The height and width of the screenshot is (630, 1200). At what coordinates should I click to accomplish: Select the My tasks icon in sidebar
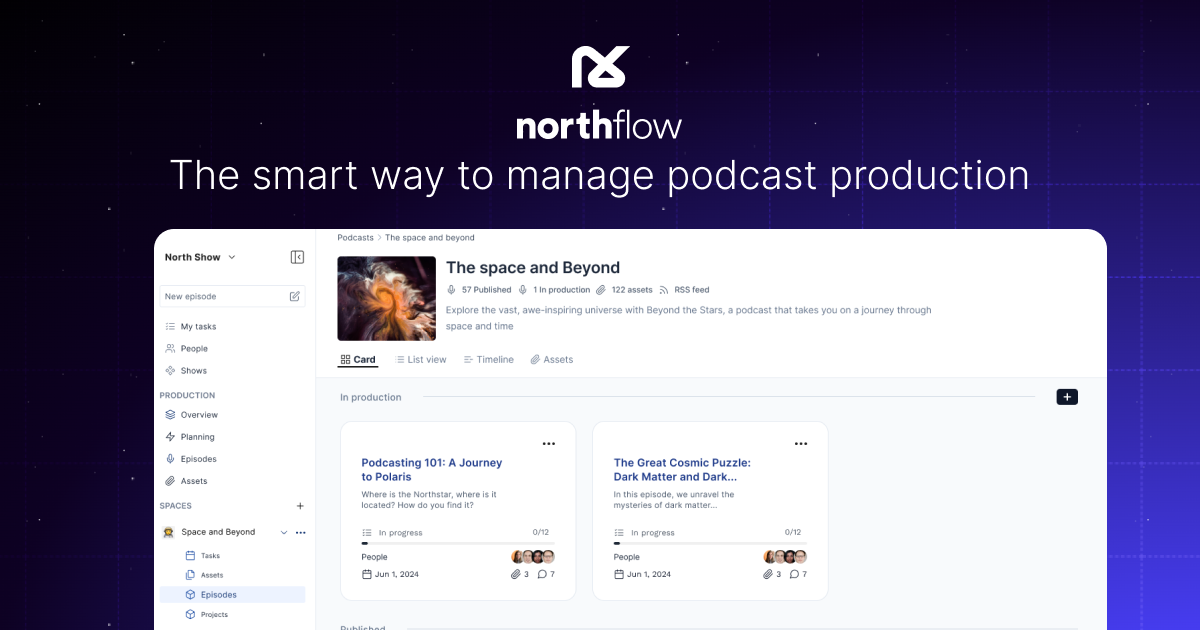point(171,326)
